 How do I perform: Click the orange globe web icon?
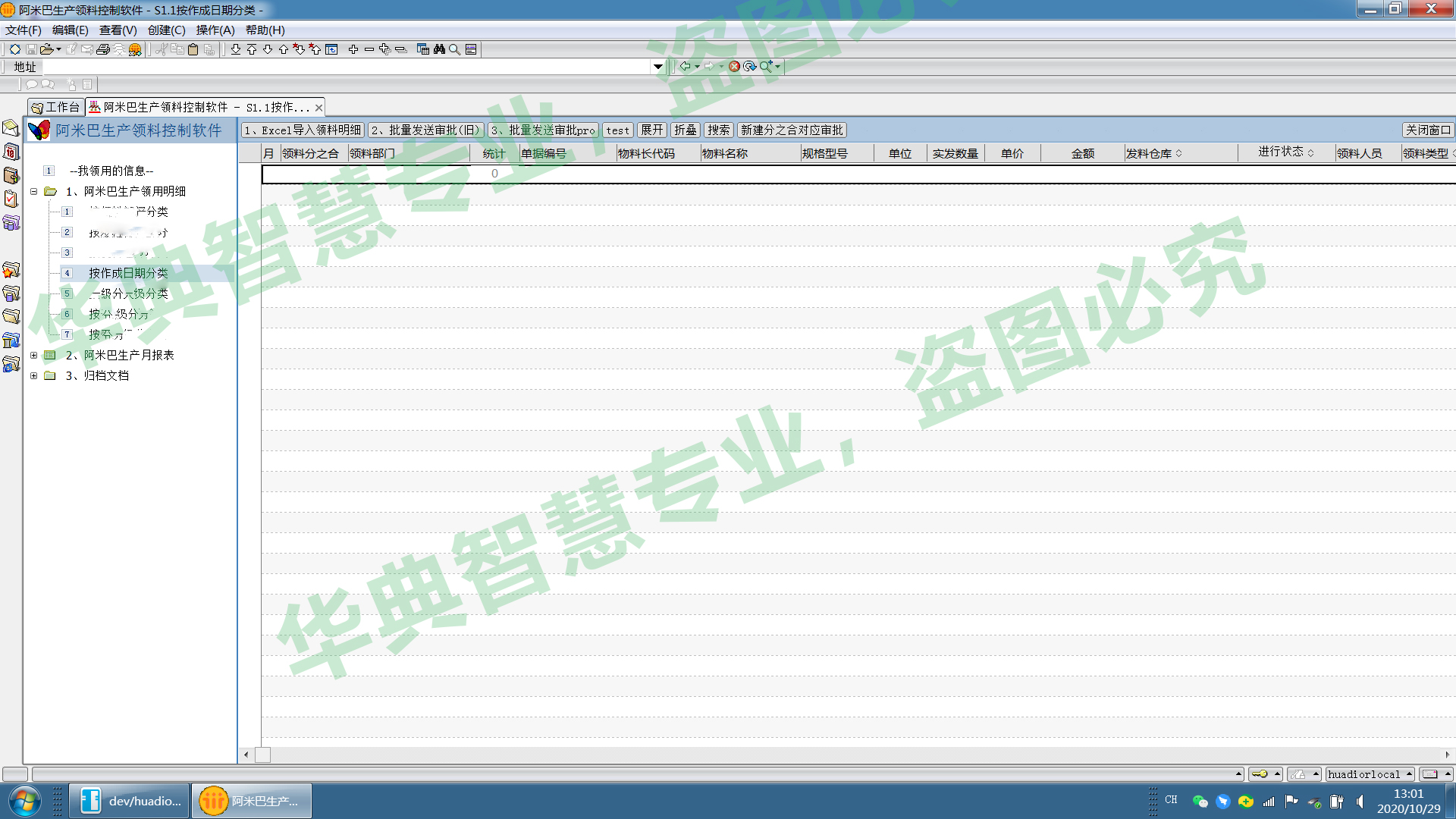pyautogui.click(x=135, y=49)
